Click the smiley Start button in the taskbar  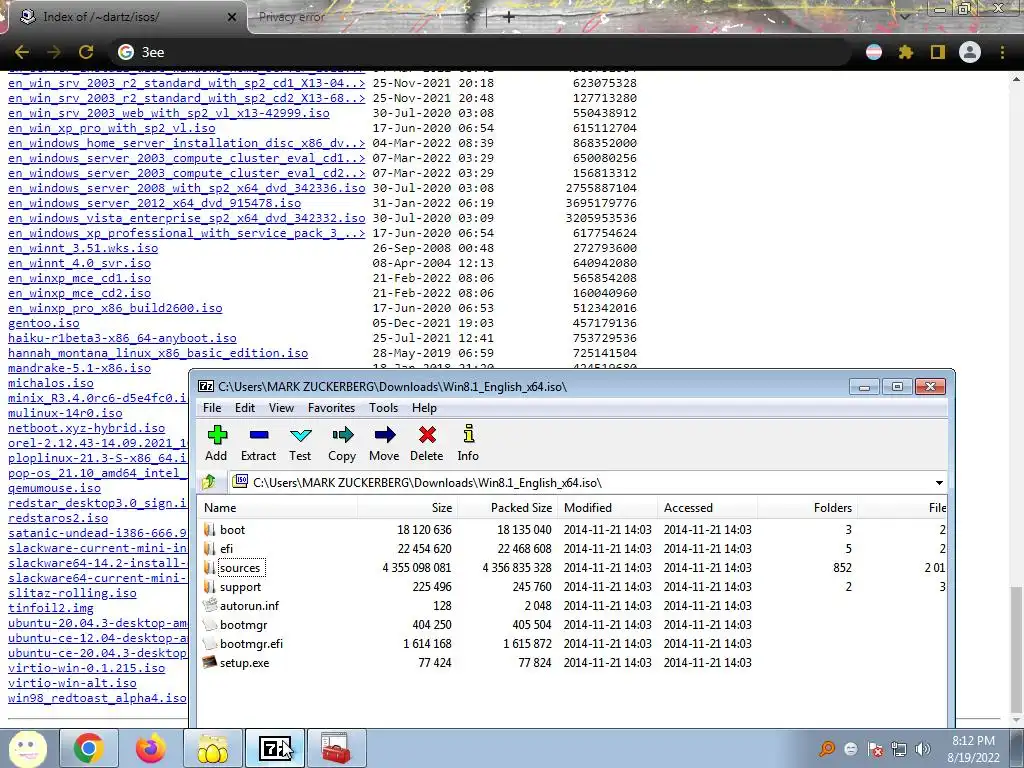tap(27, 748)
